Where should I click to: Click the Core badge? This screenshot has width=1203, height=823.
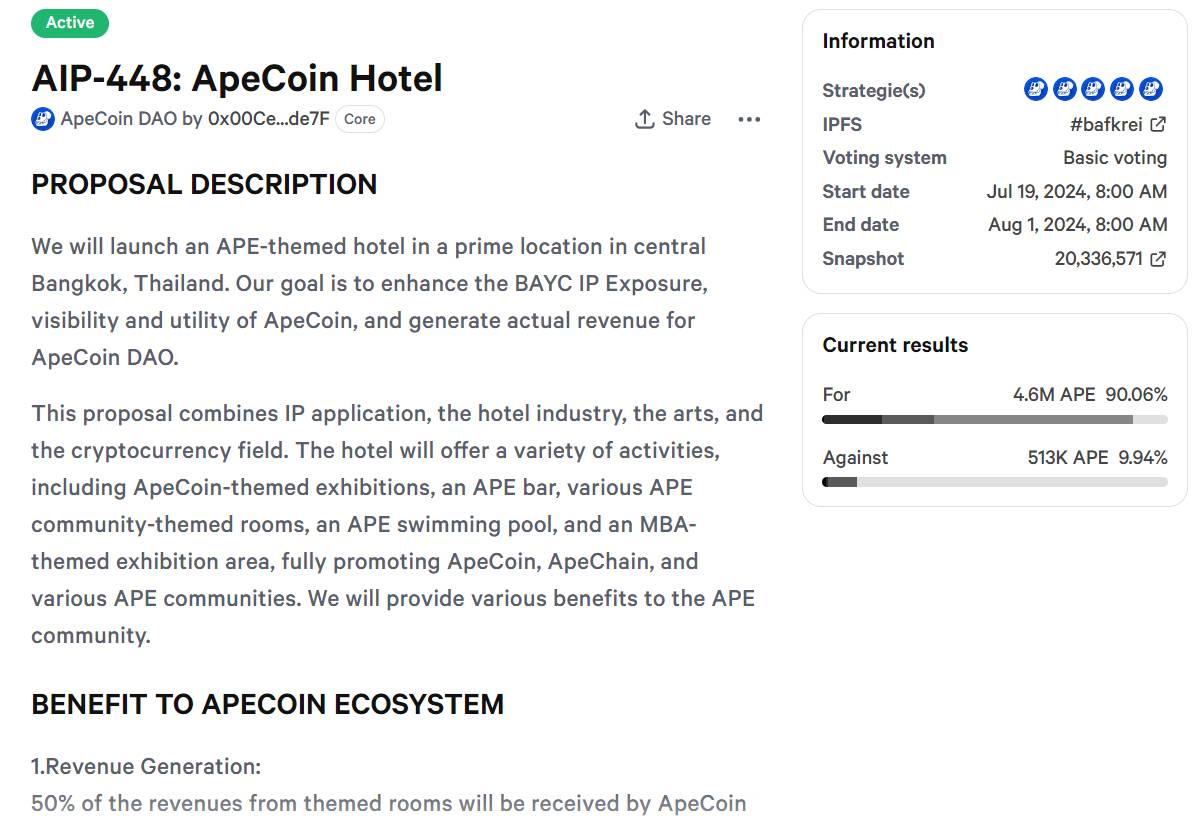tap(360, 119)
